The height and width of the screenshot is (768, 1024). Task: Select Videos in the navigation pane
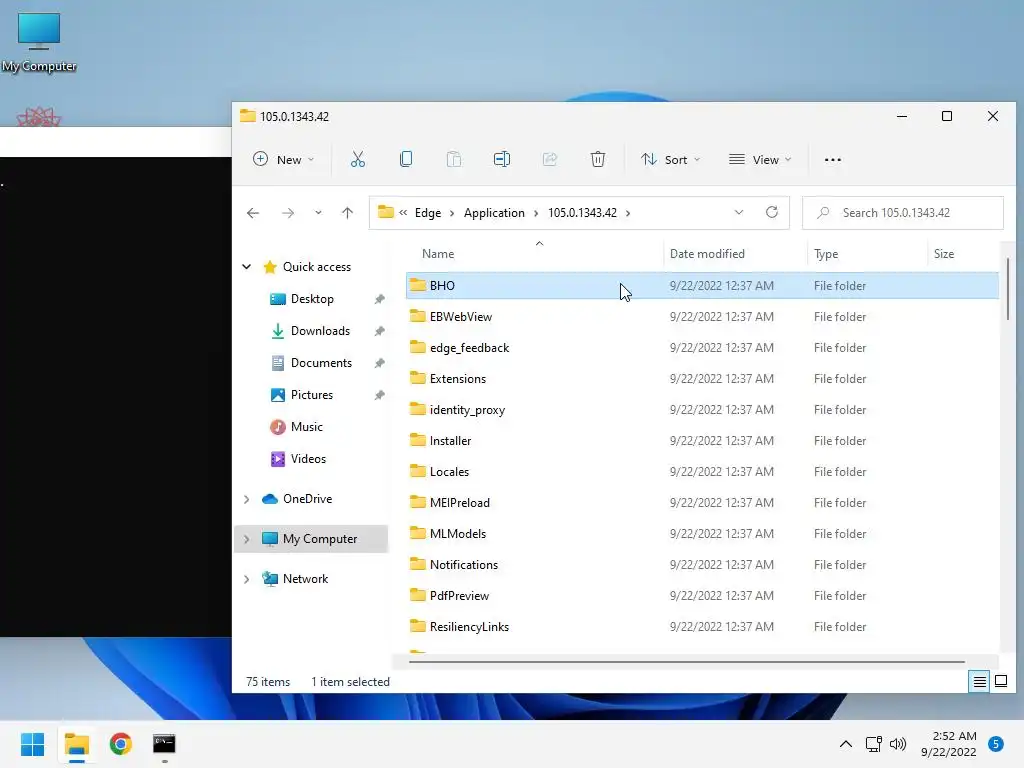tap(308, 459)
